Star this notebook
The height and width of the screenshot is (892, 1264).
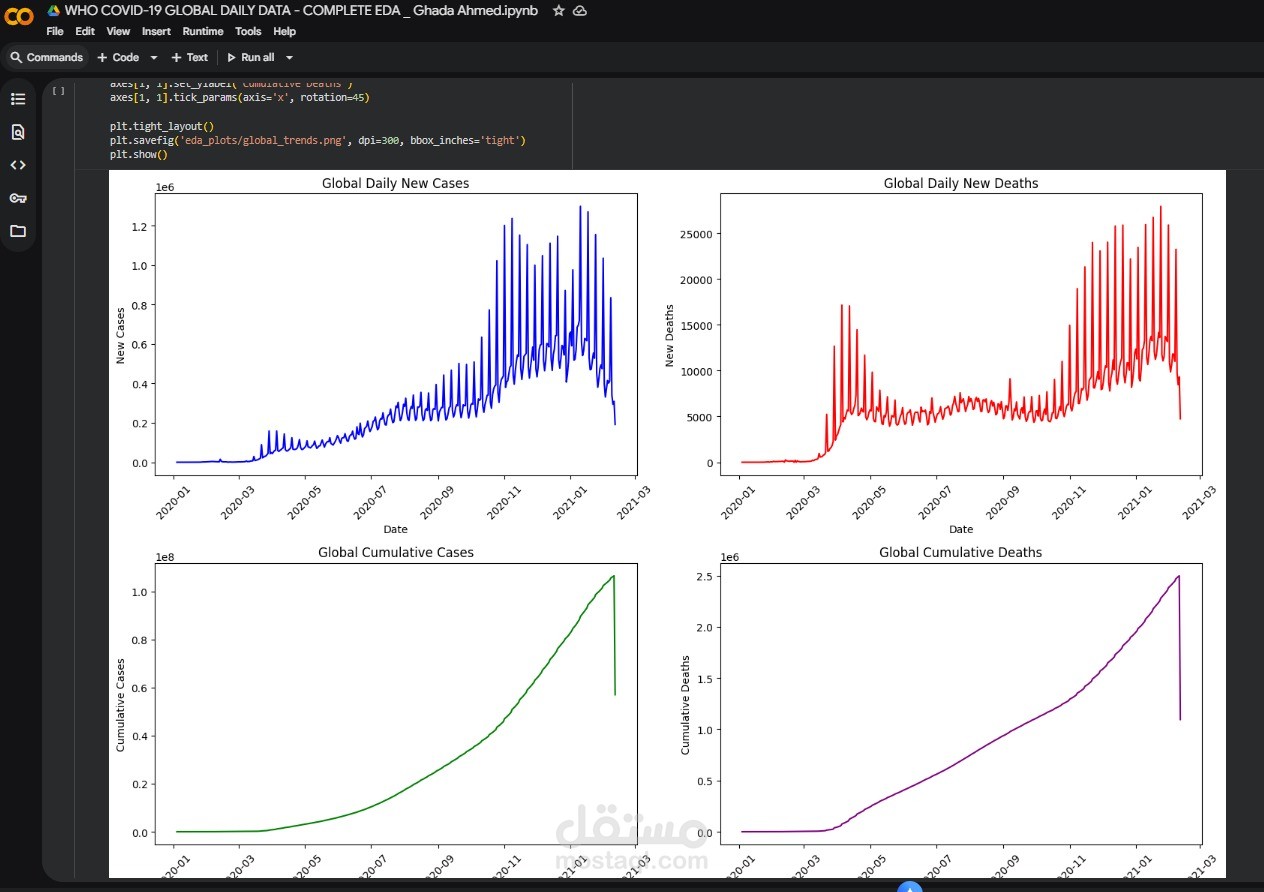(557, 11)
